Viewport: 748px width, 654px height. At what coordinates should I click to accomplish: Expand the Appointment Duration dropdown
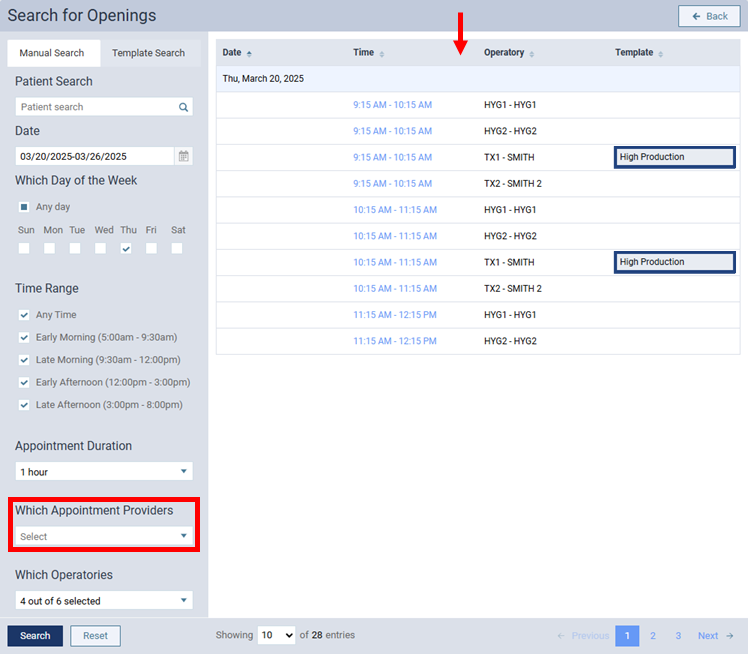click(104, 472)
